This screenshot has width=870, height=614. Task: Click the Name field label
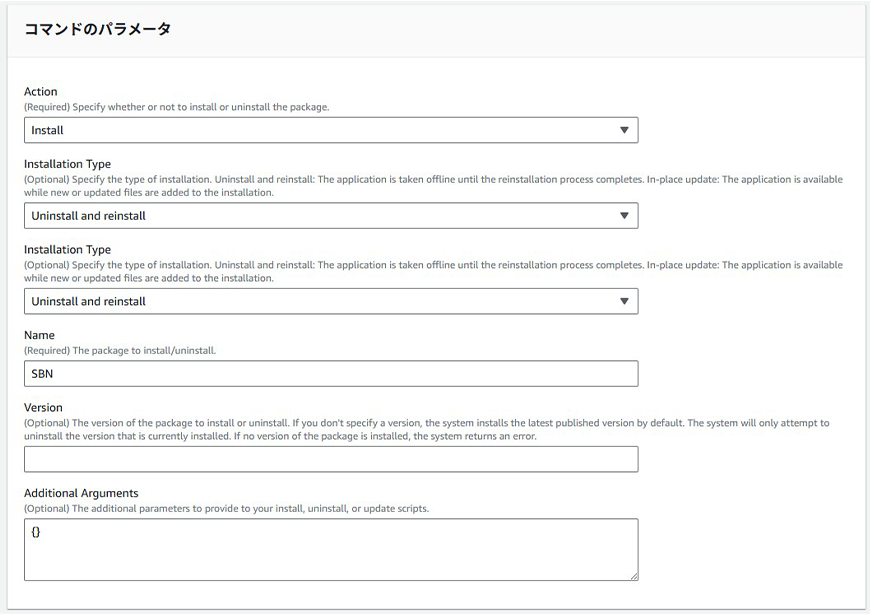(39, 335)
